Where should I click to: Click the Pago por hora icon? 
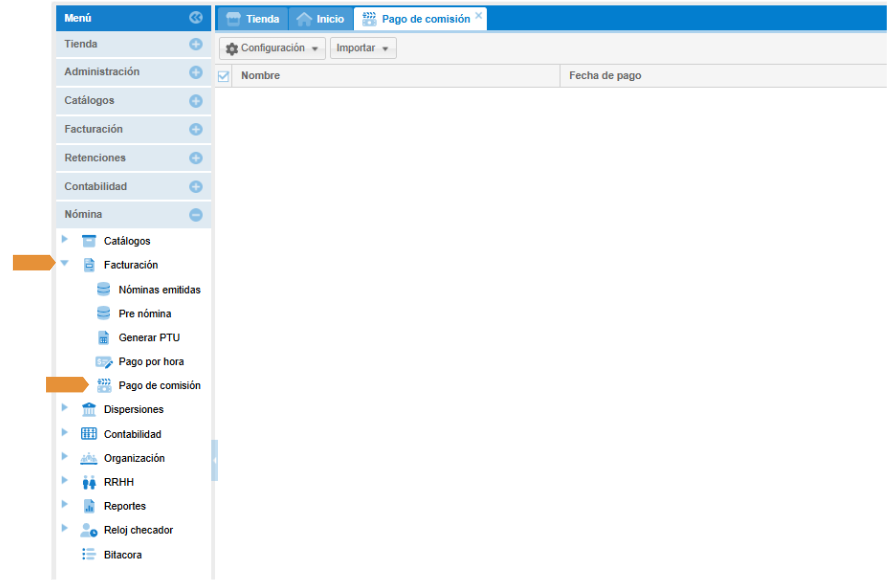pos(103,362)
